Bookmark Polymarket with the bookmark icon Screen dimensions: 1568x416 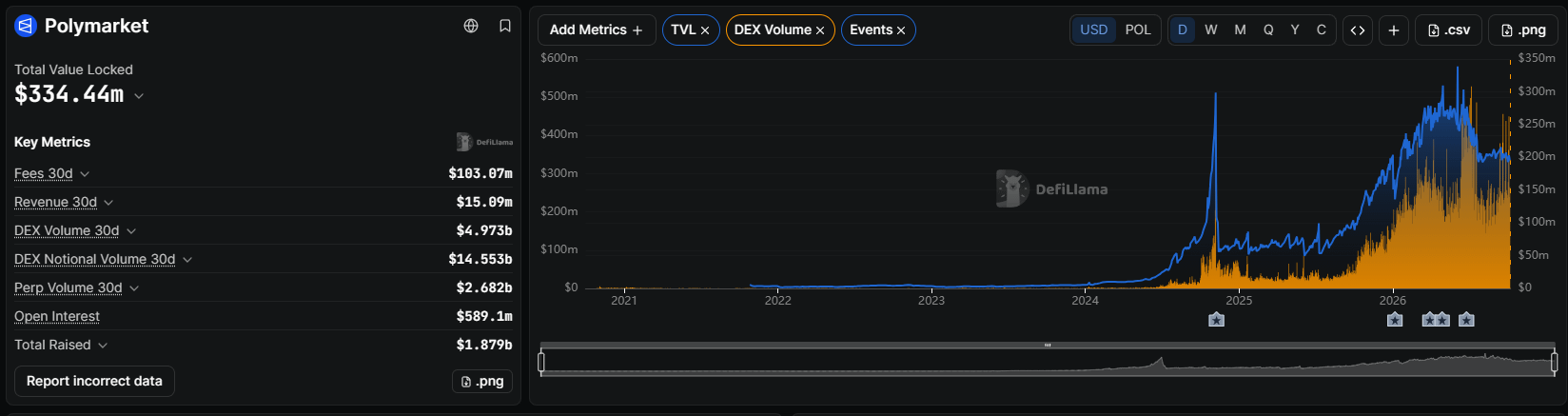coord(505,26)
